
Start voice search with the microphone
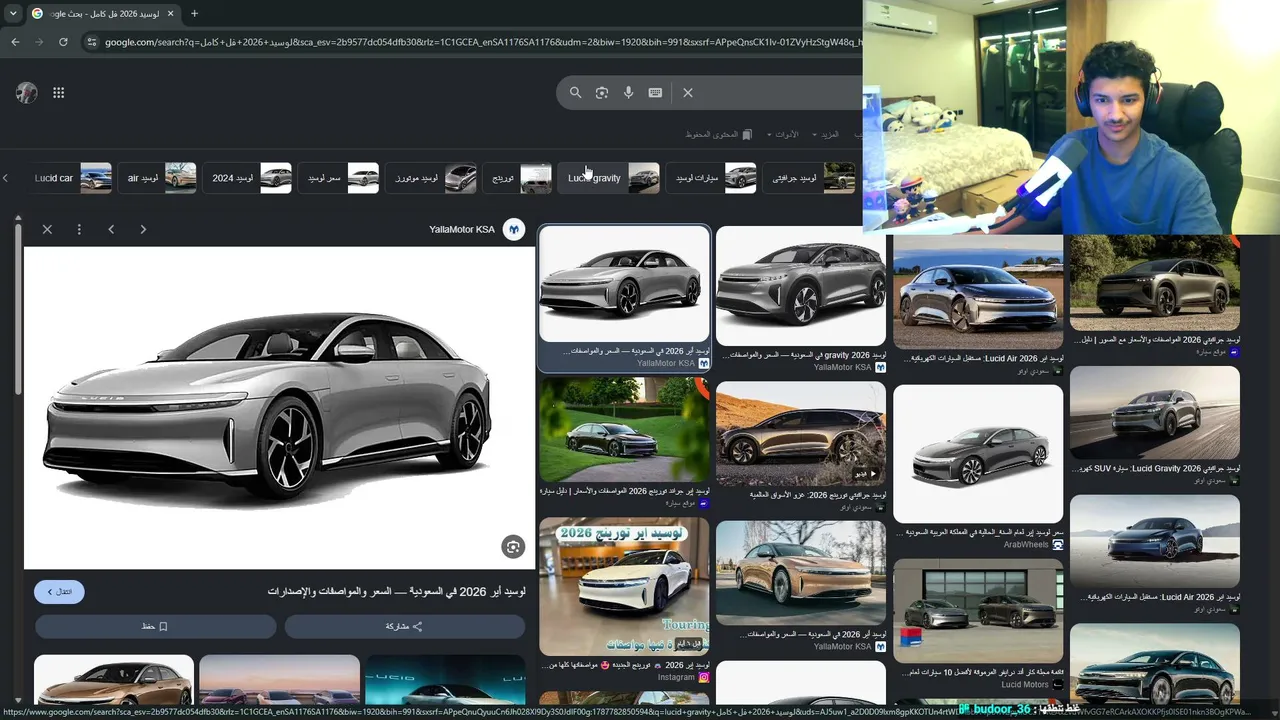pyautogui.click(x=628, y=93)
